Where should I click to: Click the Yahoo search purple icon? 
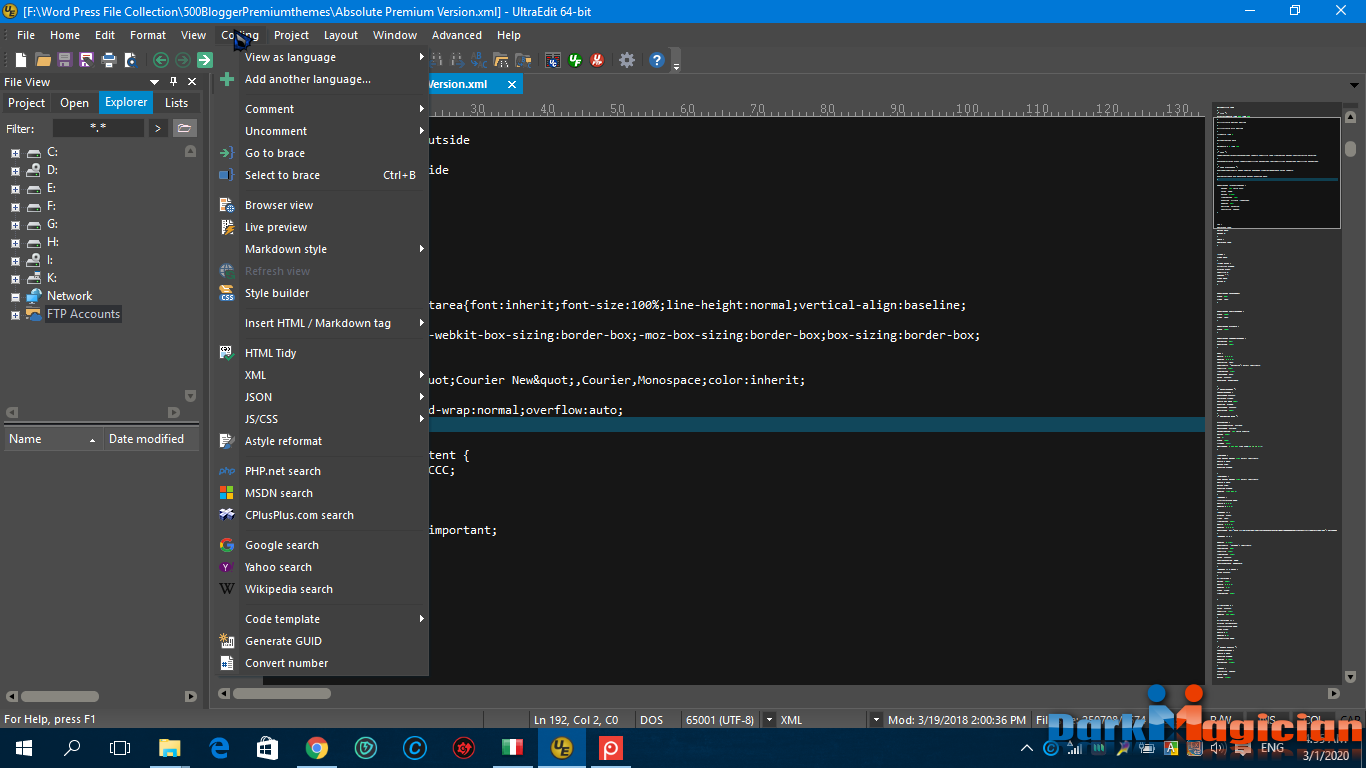tap(227, 567)
